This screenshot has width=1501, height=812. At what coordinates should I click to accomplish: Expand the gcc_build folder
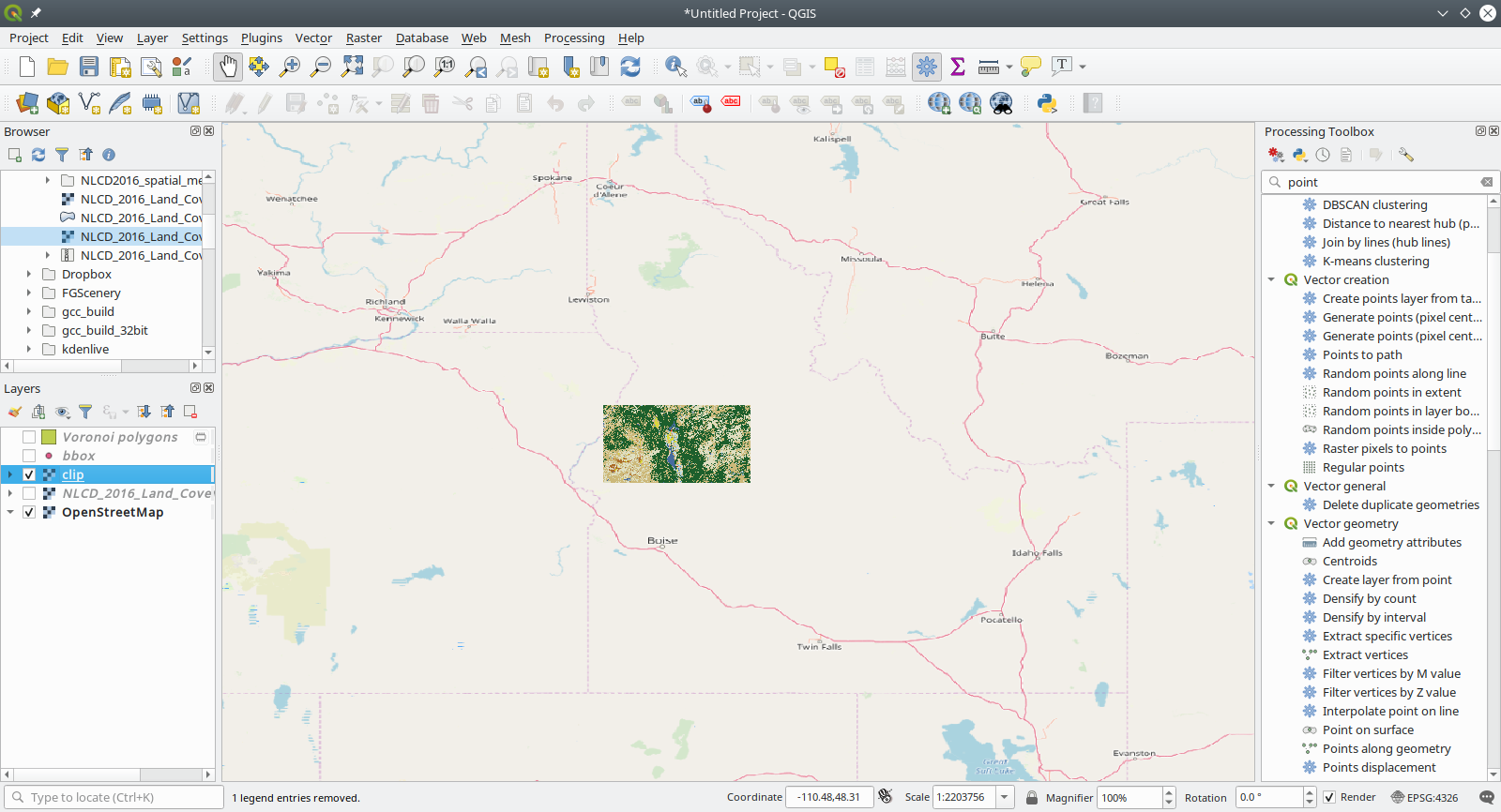(x=29, y=311)
